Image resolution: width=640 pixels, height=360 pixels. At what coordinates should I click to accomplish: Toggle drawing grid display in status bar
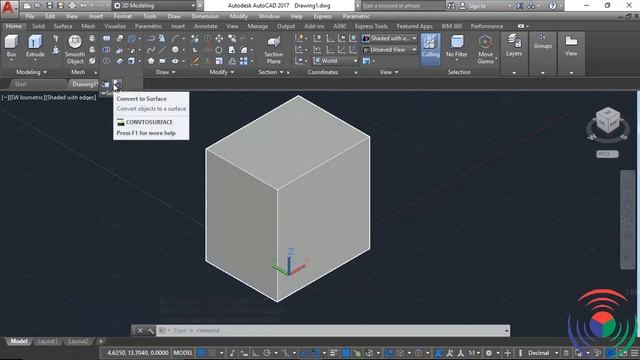(202, 353)
